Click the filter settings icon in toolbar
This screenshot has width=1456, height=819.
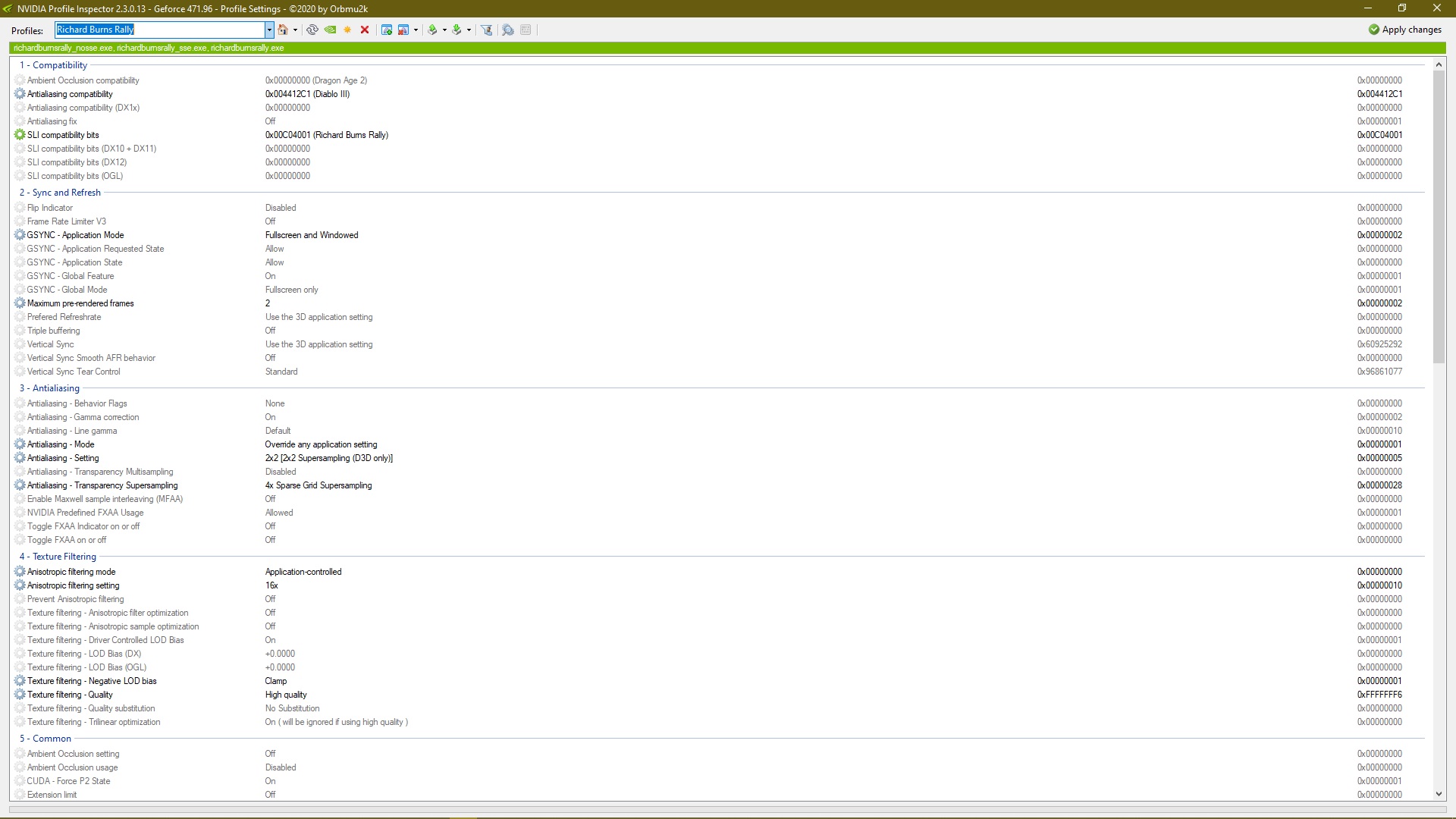(x=487, y=30)
